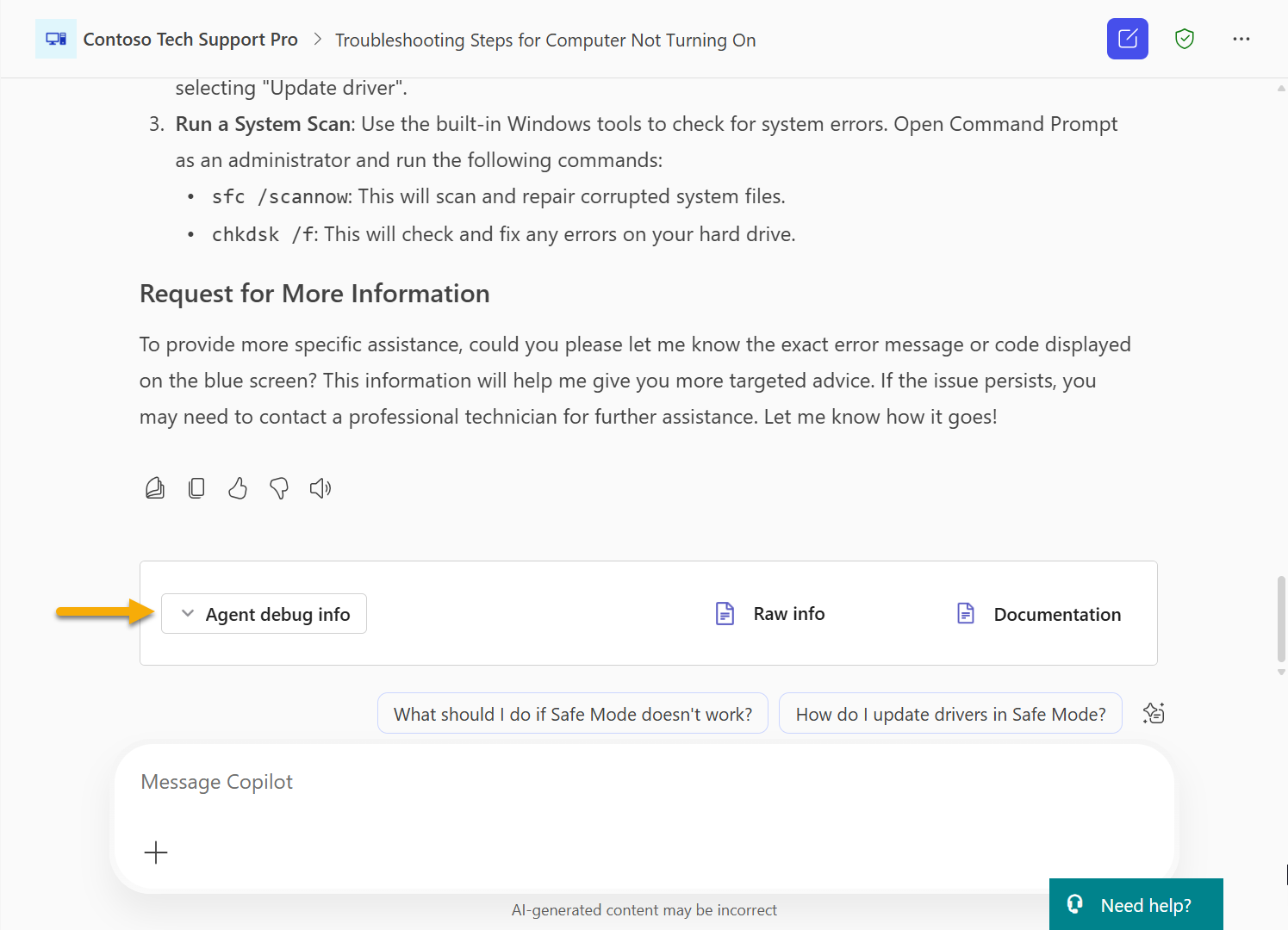Click the 'Run a System Scan' bold text
Screen dimensions: 1288x930
(263, 124)
